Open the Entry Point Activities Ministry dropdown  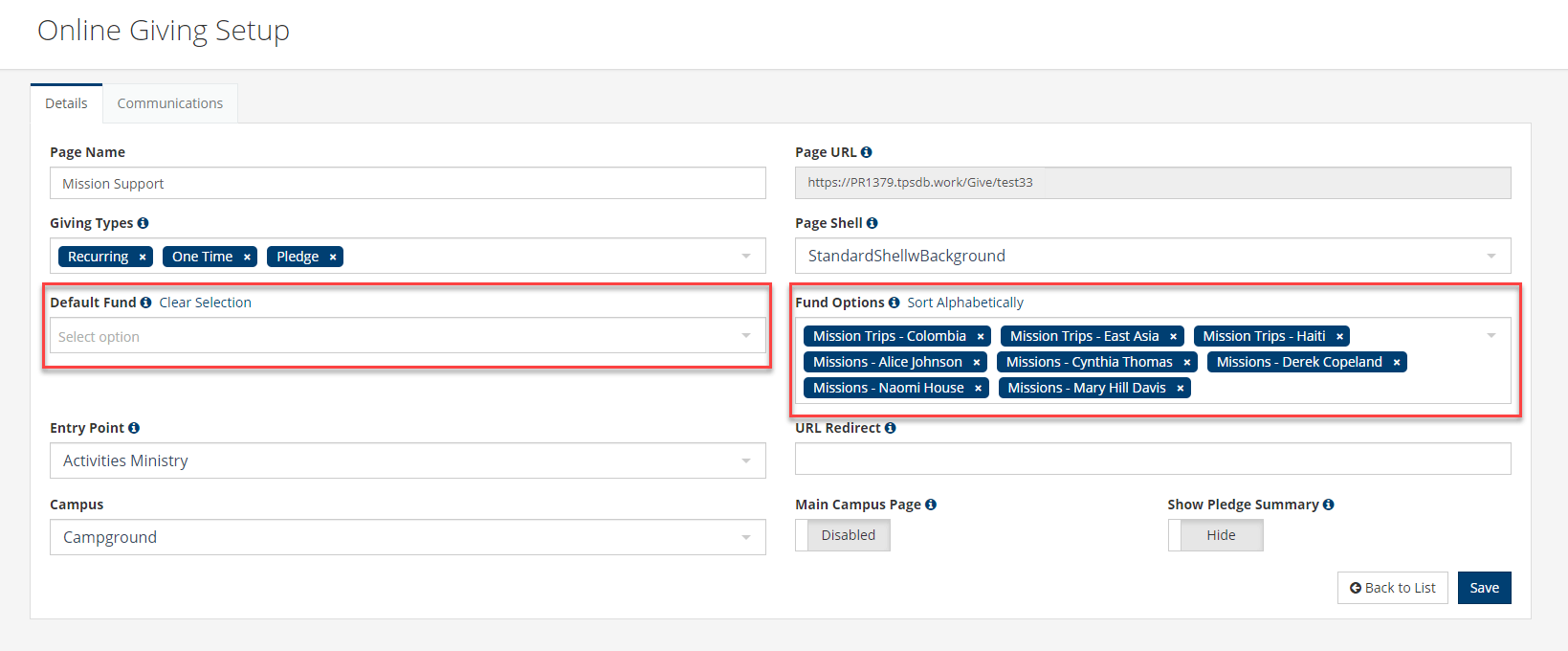tap(408, 460)
